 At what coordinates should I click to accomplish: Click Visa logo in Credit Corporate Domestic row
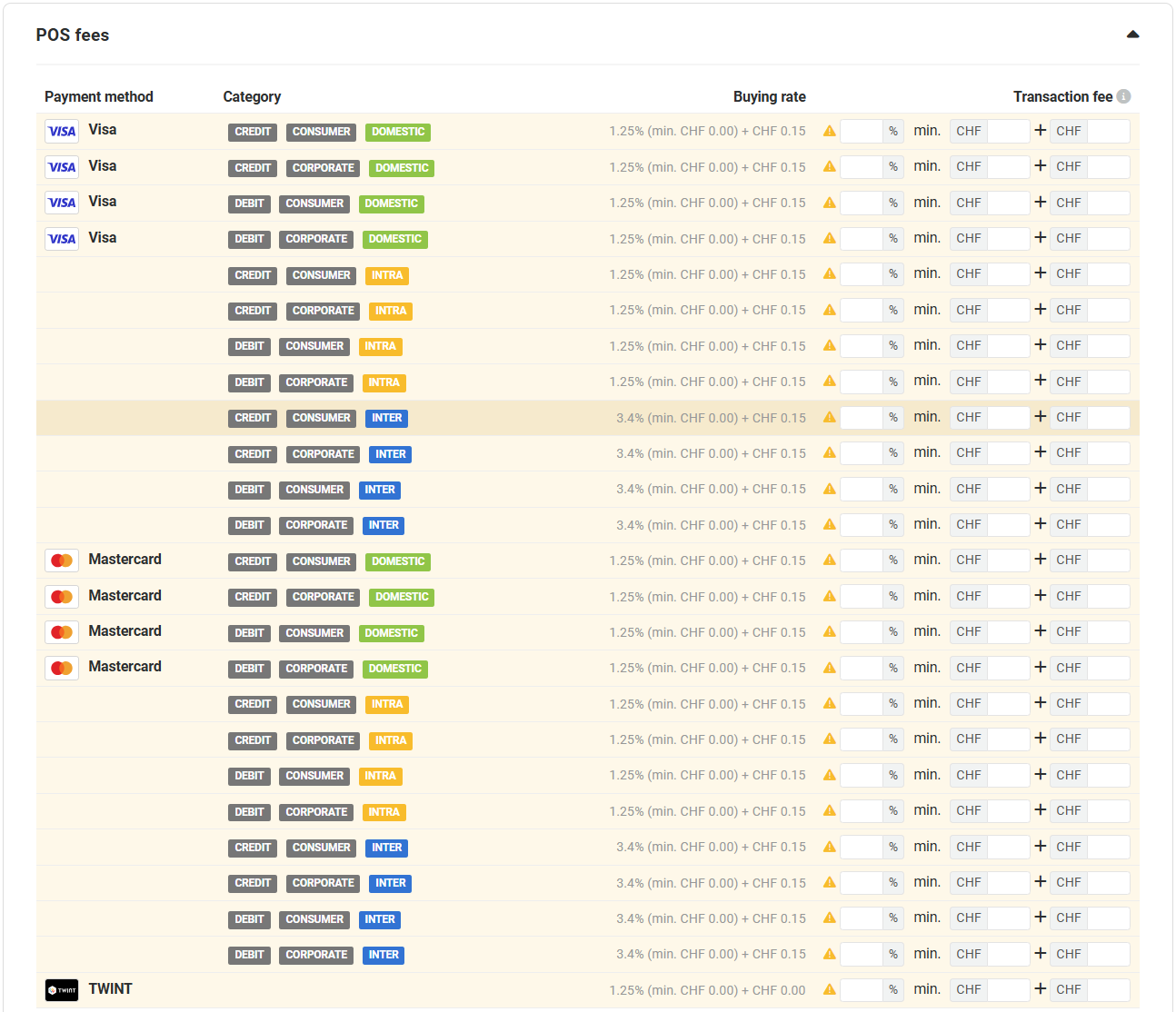point(62,167)
